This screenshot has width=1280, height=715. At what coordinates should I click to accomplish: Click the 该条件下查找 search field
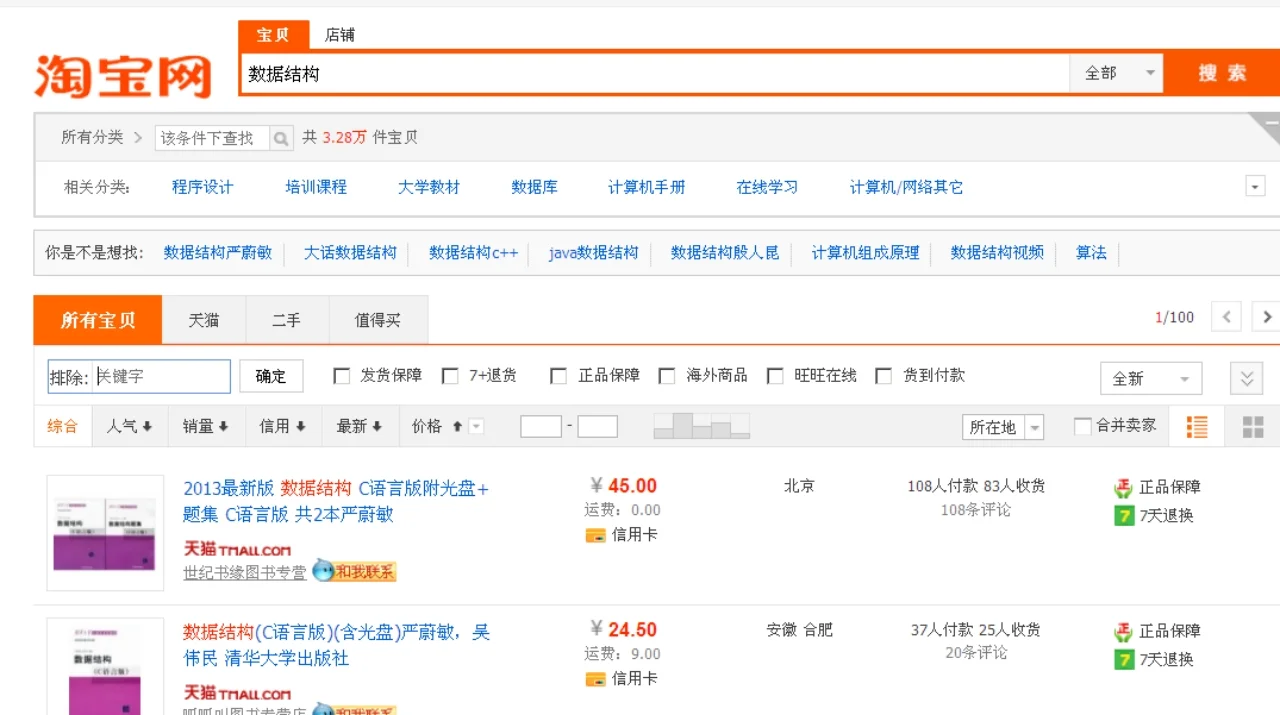pos(213,138)
